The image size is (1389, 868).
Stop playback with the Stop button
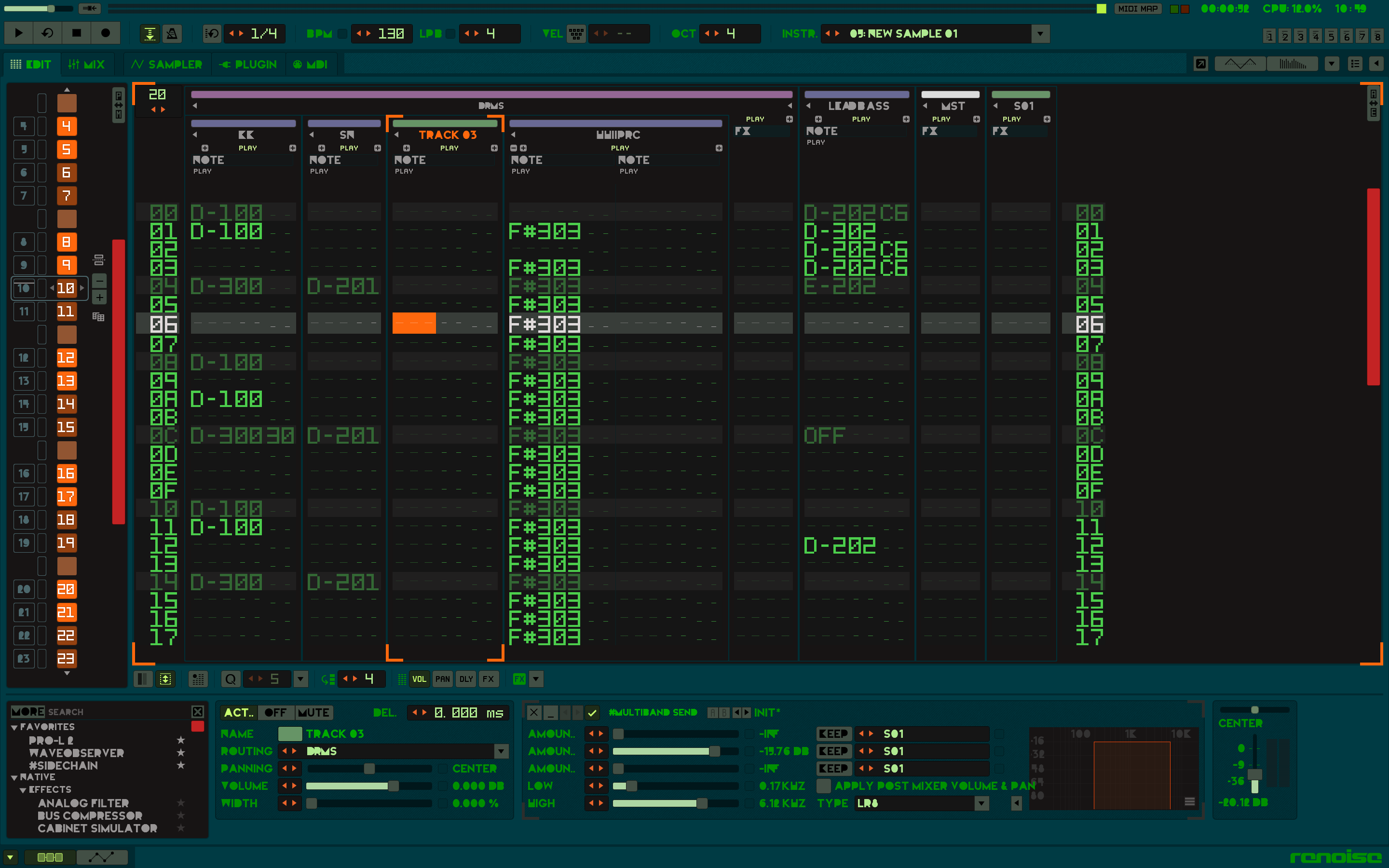pyautogui.click(x=76, y=33)
